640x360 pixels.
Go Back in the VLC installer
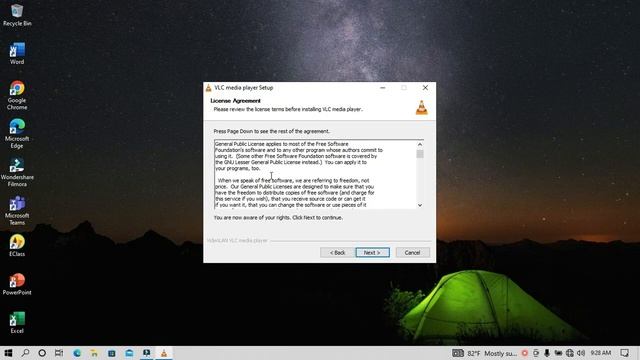point(337,253)
